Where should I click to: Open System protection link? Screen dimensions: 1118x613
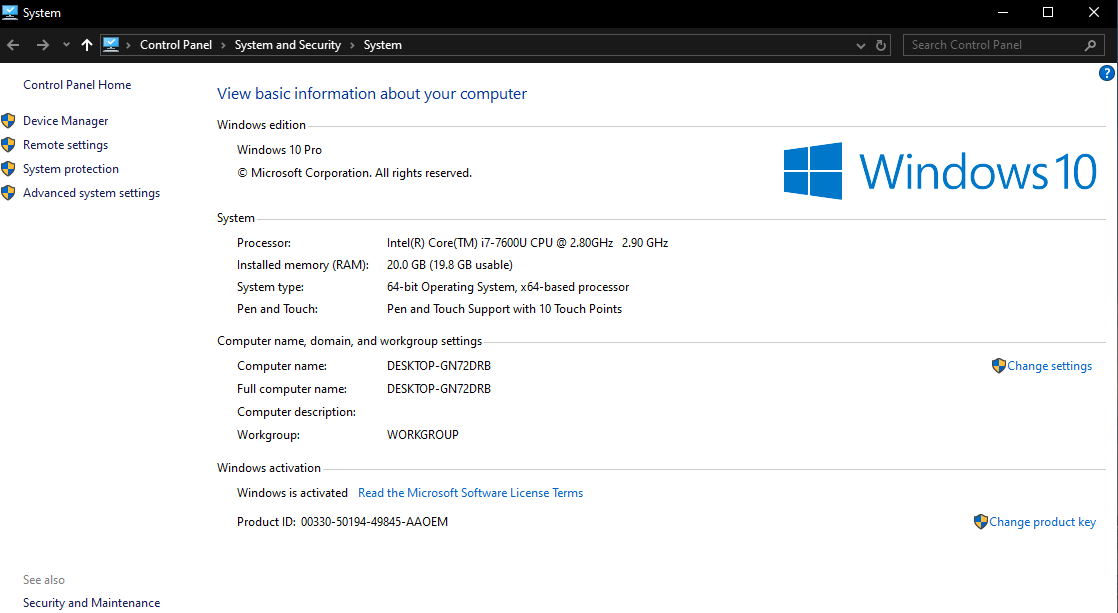[x=70, y=169]
